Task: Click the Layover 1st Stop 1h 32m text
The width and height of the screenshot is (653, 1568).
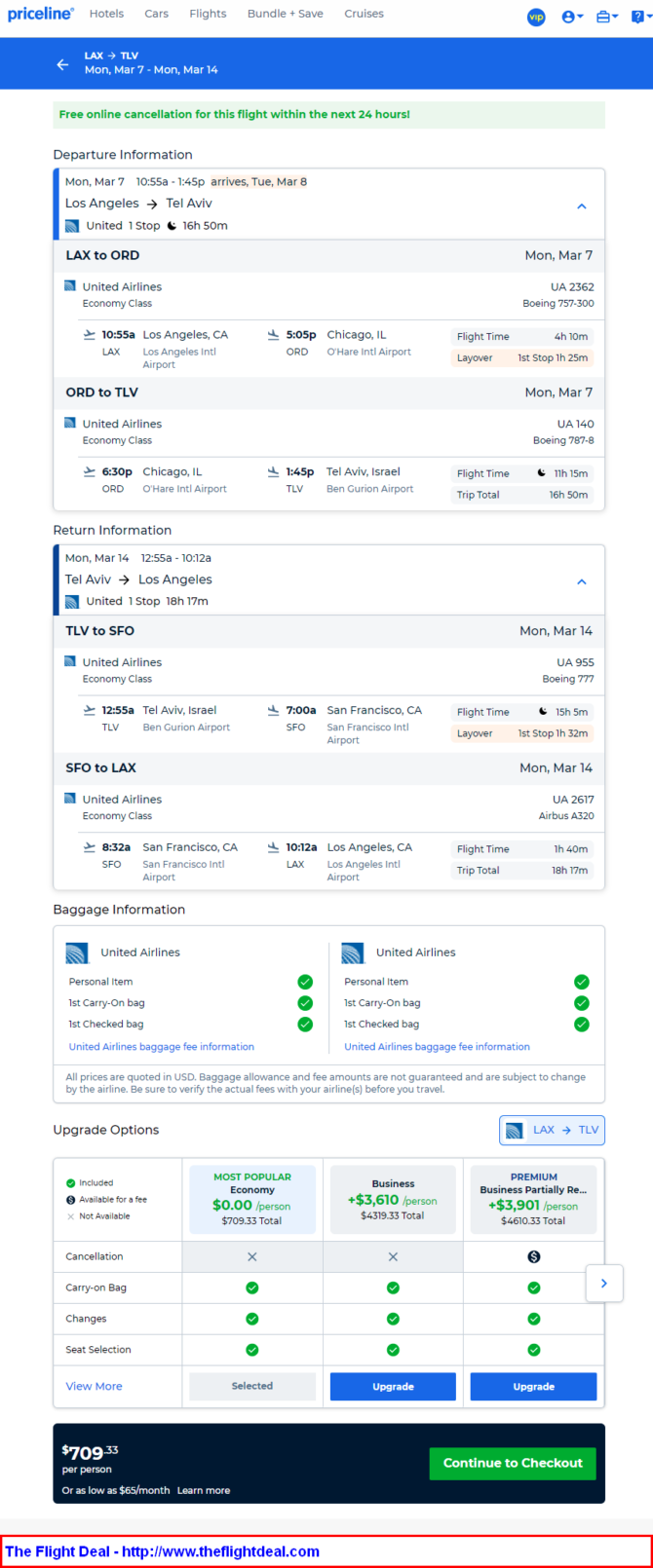Action: [x=522, y=733]
